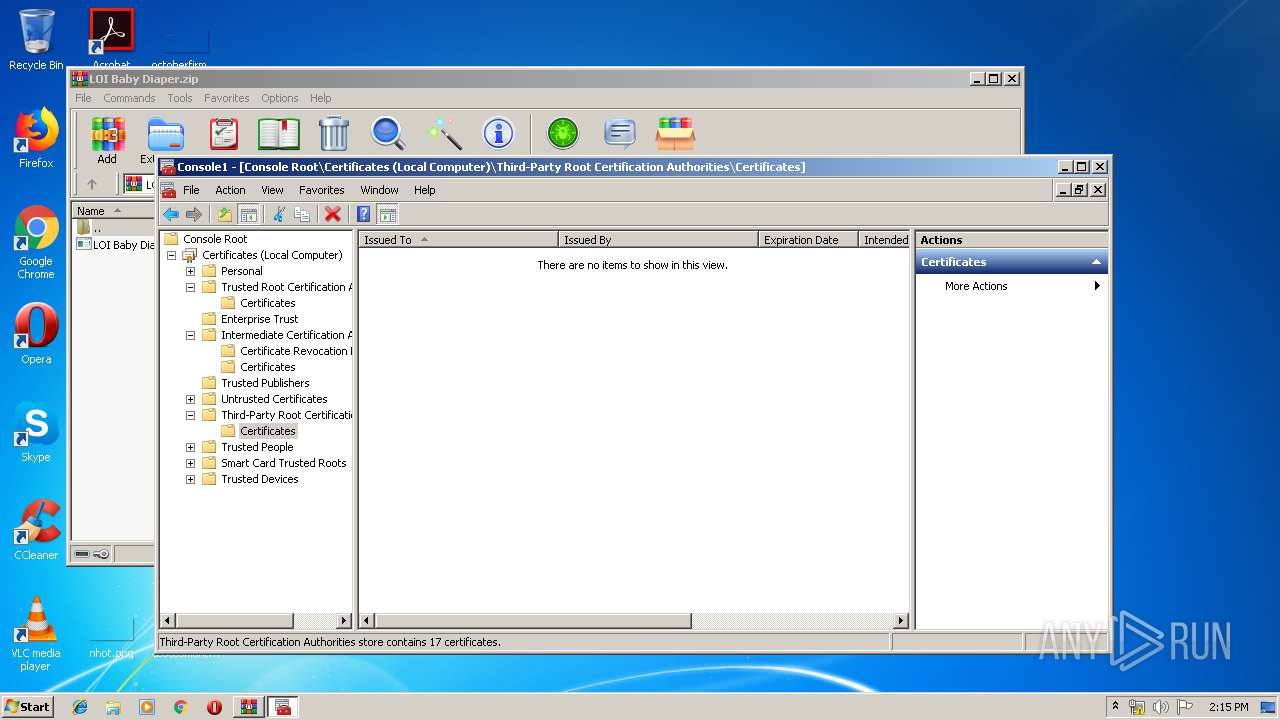Viewport: 1280px width, 720px height.
Task: Open CCleaner desktop shortcut
Action: point(36,530)
